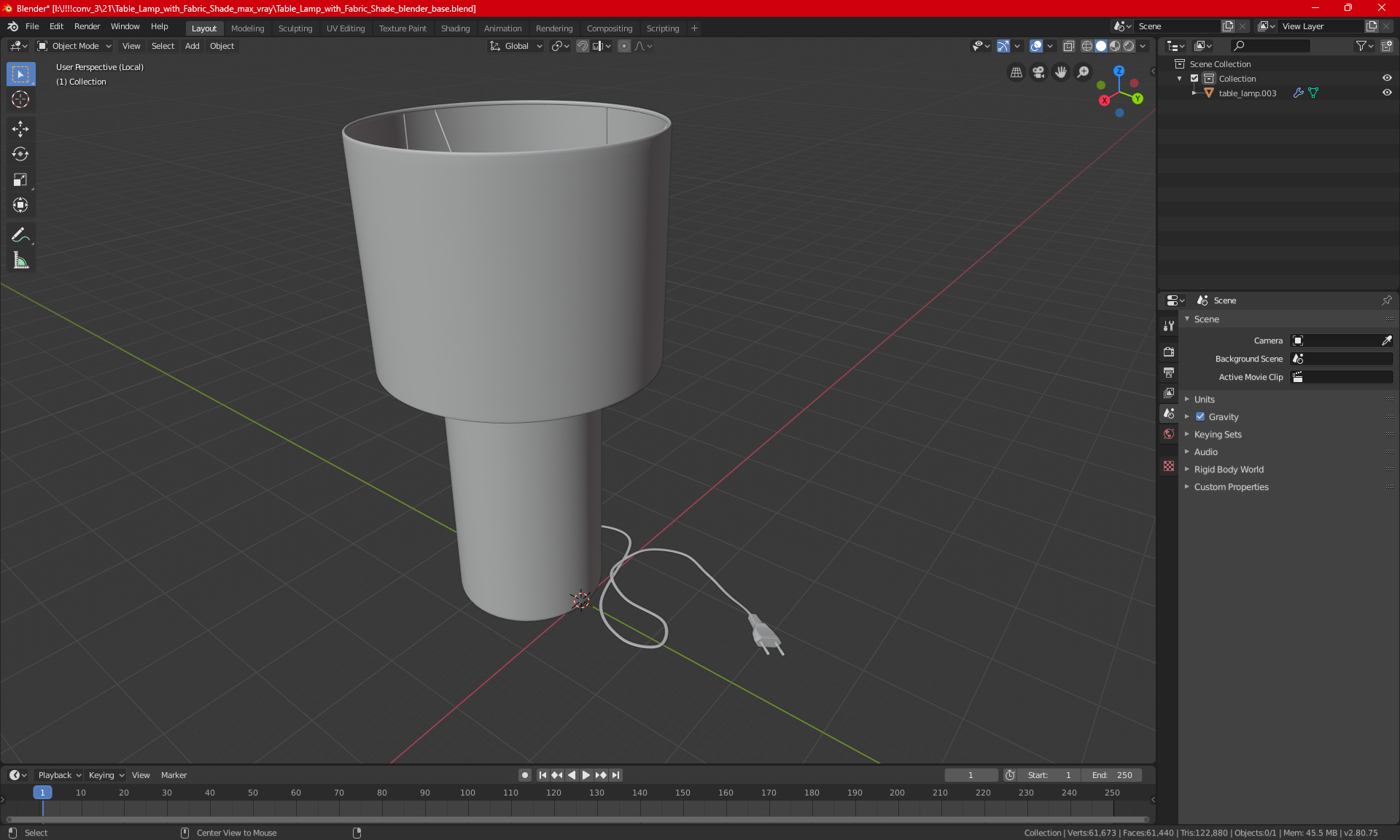The width and height of the screenshot is (1400, 840).
Task: Click the Blender logo menu icon
Action: coord(12,26)
